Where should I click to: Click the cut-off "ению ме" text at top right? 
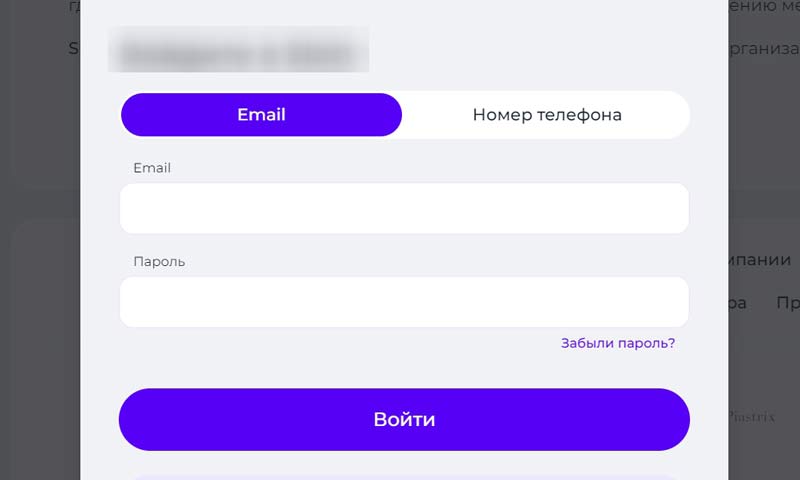pos(763,6)
